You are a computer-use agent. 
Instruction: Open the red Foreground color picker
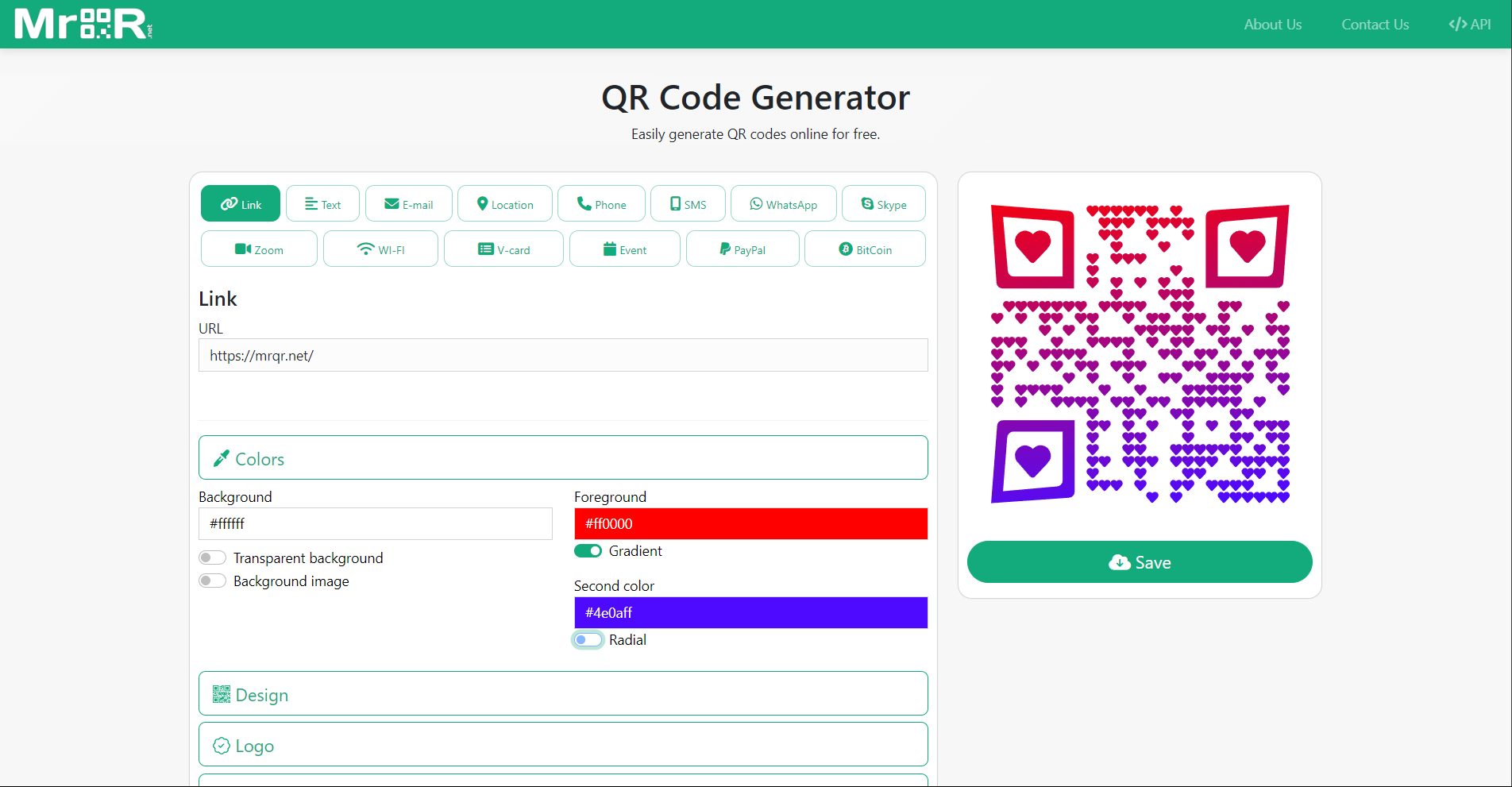pos(750,523)
